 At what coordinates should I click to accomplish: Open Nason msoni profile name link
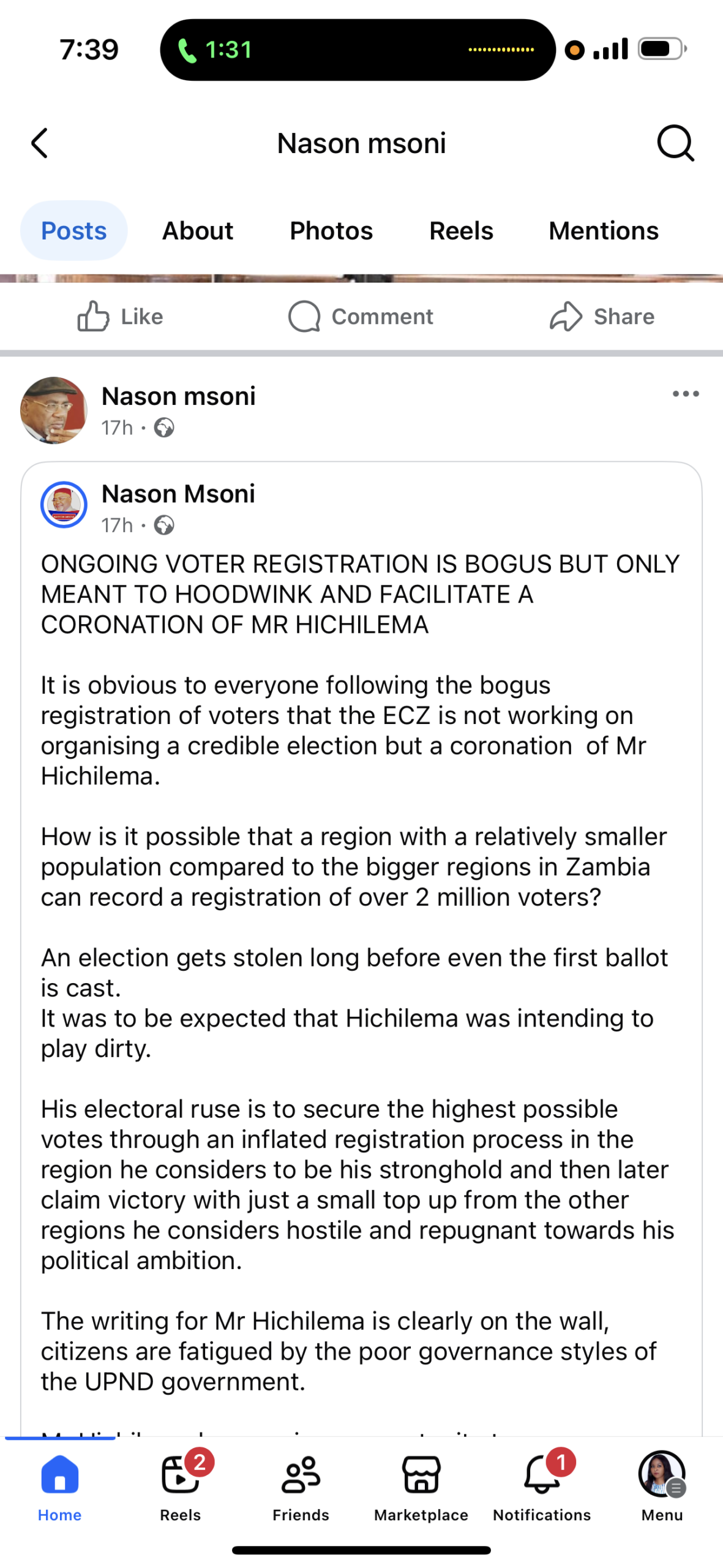tap(178, 396)
